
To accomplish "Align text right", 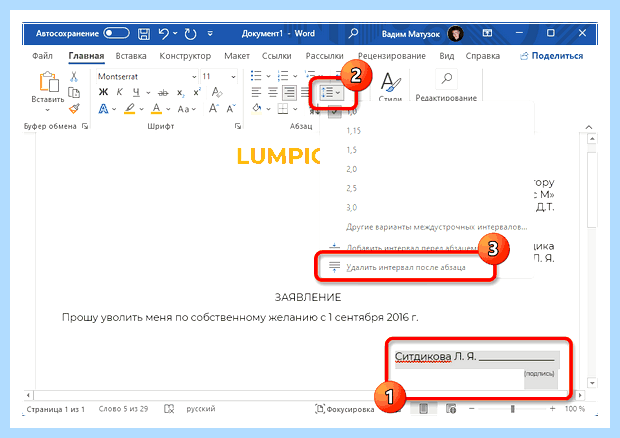I will click(289, 93).
